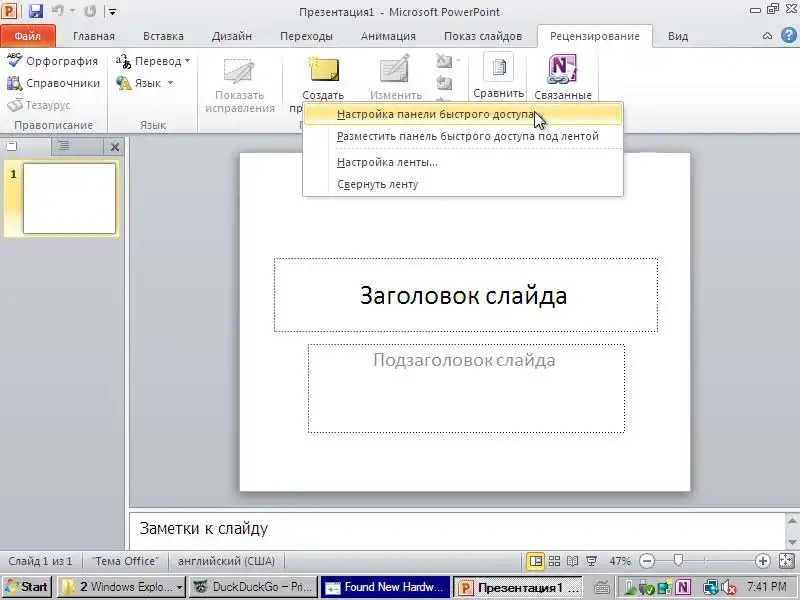Click the notes pane scroll down arrow
800x600 pixels.
pyautogui.click(x=792, y=542)
